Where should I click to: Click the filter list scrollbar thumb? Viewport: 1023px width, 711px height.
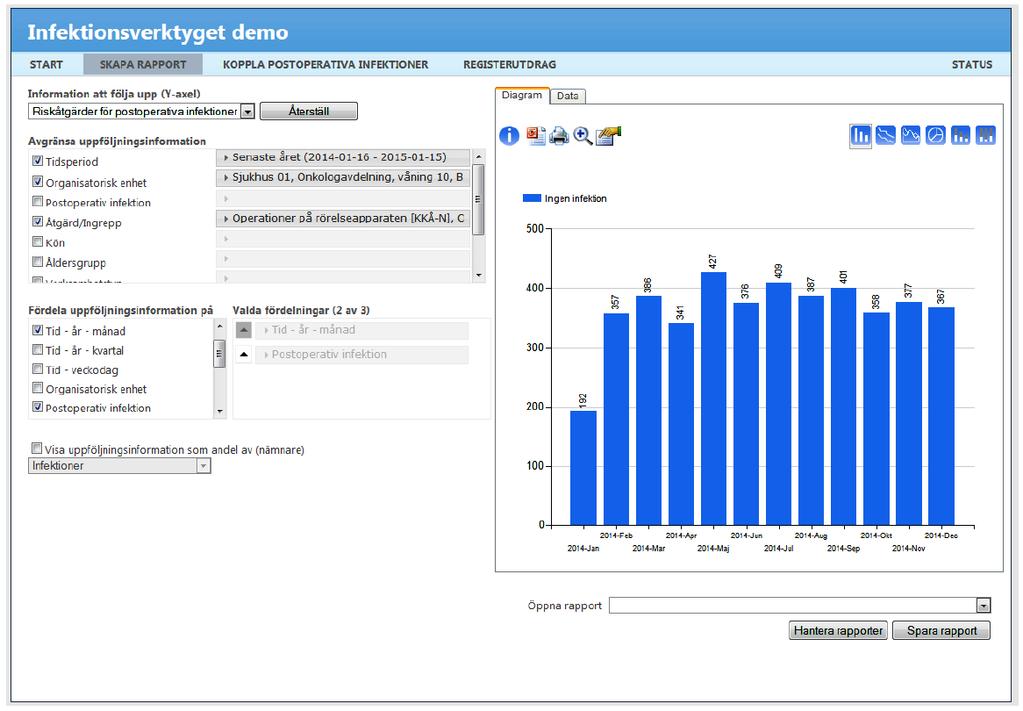pos(478,200)
